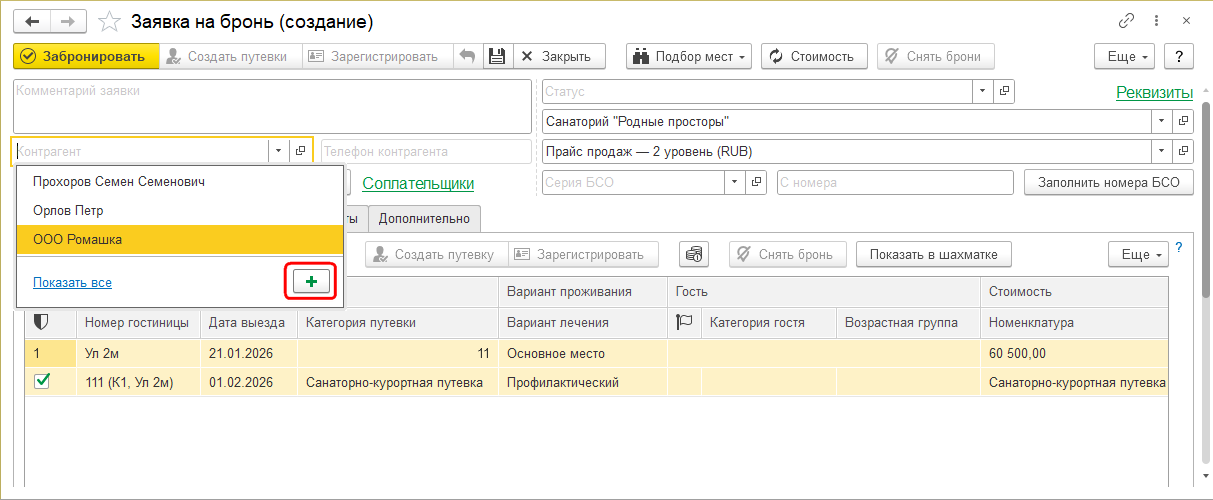Switch to the Дополнительно tab
The width and height of the screenshot is (1213, 500).
424,218
